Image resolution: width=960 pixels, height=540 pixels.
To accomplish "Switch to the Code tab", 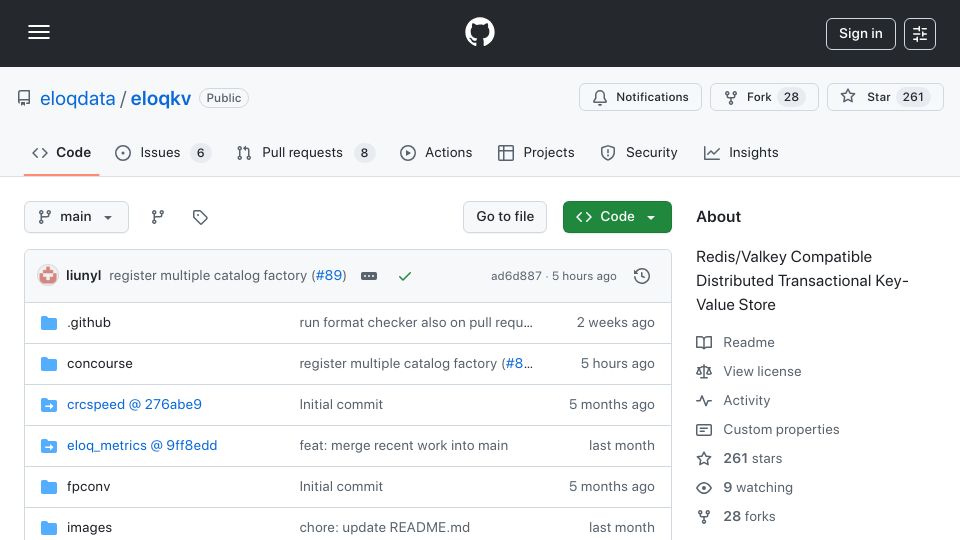I will click(x=61, y=152).
